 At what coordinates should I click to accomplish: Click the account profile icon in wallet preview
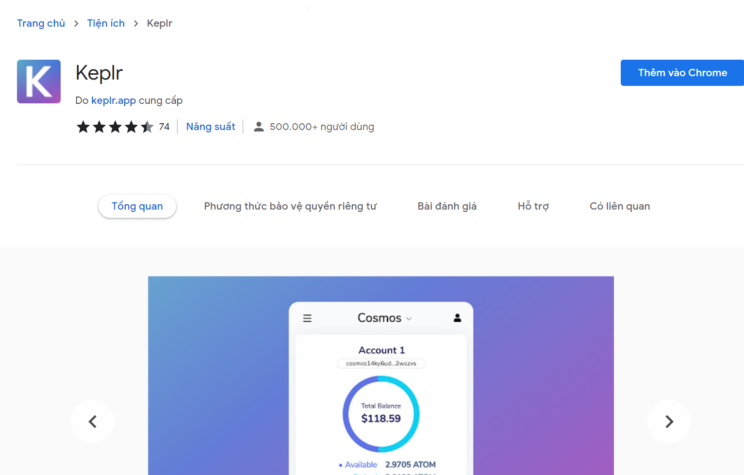coord(457,318)
